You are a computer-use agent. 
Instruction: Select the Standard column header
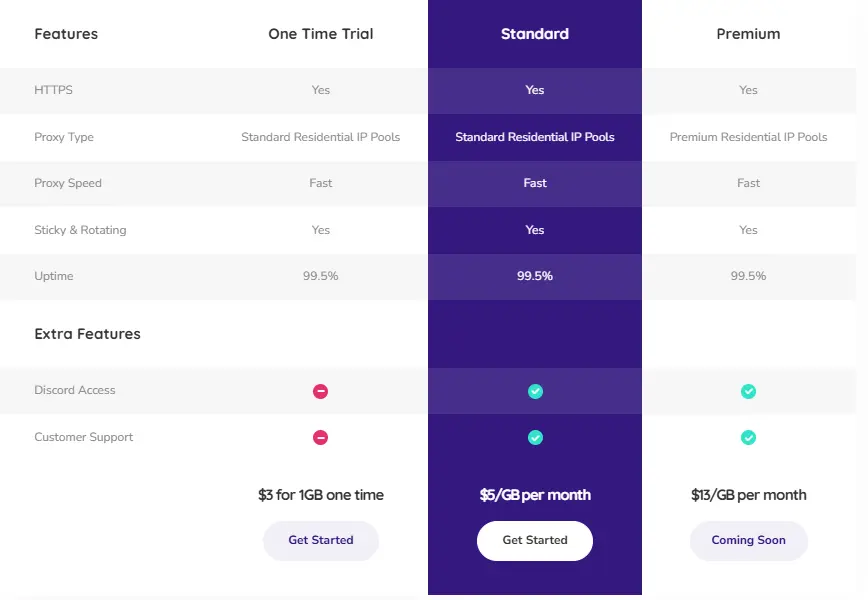[534, 33]
